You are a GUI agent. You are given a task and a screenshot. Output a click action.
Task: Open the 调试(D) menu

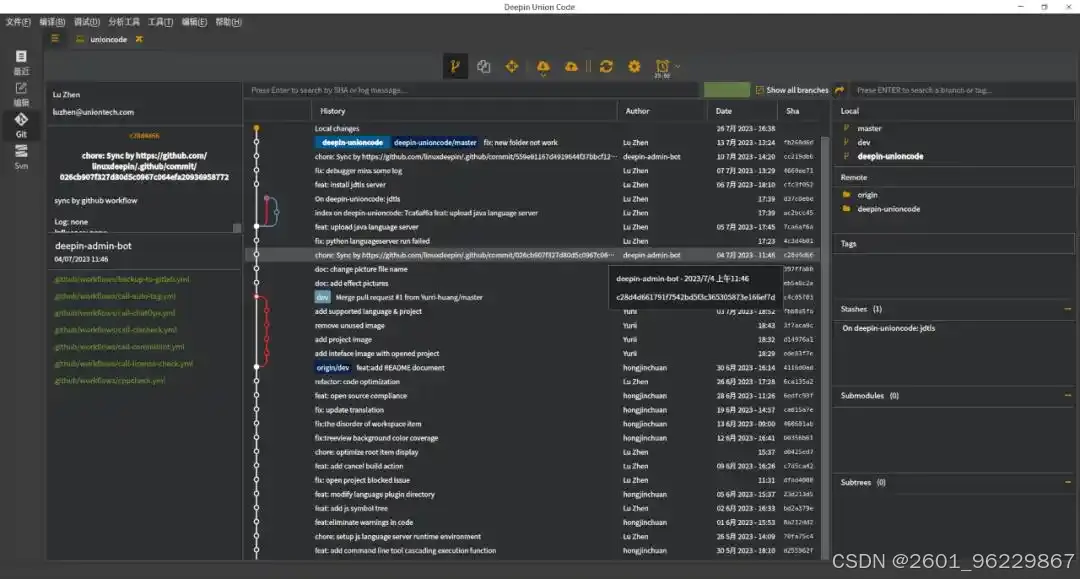point(87,22)
